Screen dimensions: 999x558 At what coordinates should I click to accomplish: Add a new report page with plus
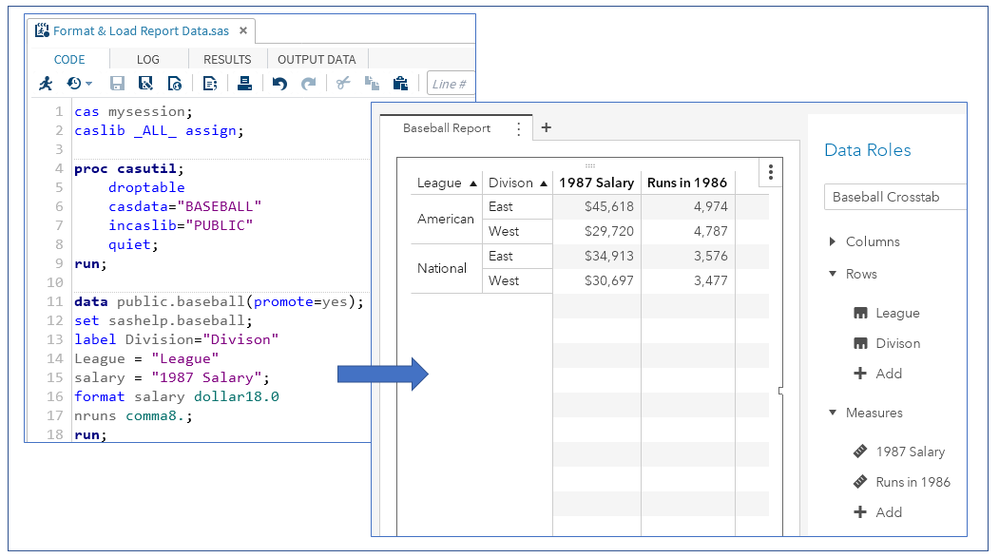(546, 127)
